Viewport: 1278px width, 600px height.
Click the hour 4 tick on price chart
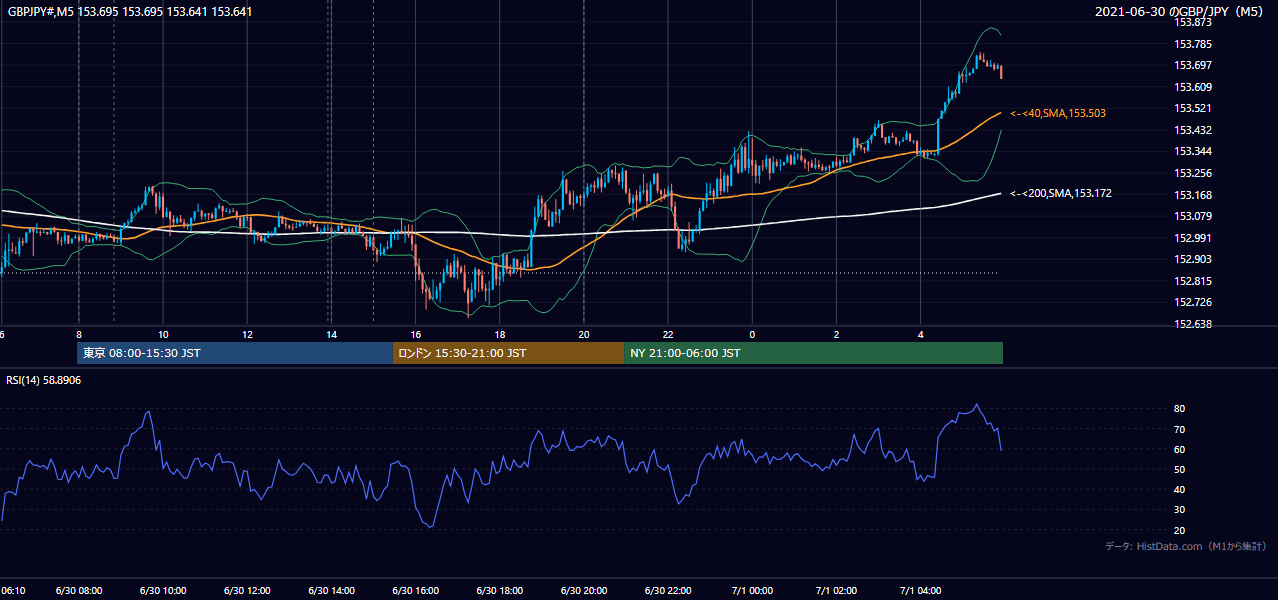click(921, 335)
